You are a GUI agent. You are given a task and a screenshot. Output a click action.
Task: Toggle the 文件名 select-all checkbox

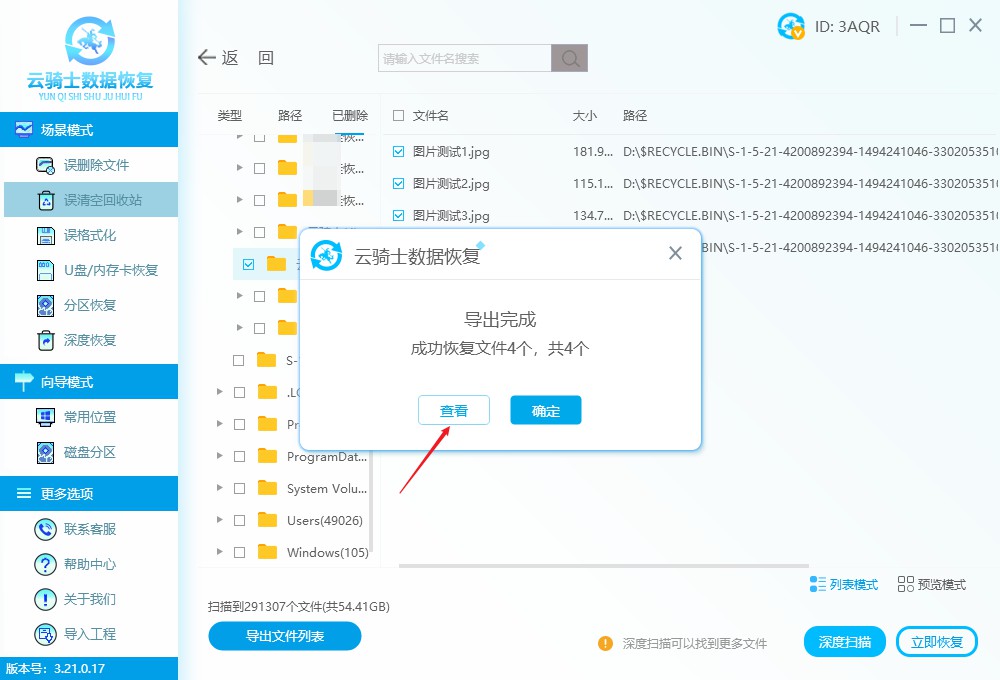click(399, 115)
